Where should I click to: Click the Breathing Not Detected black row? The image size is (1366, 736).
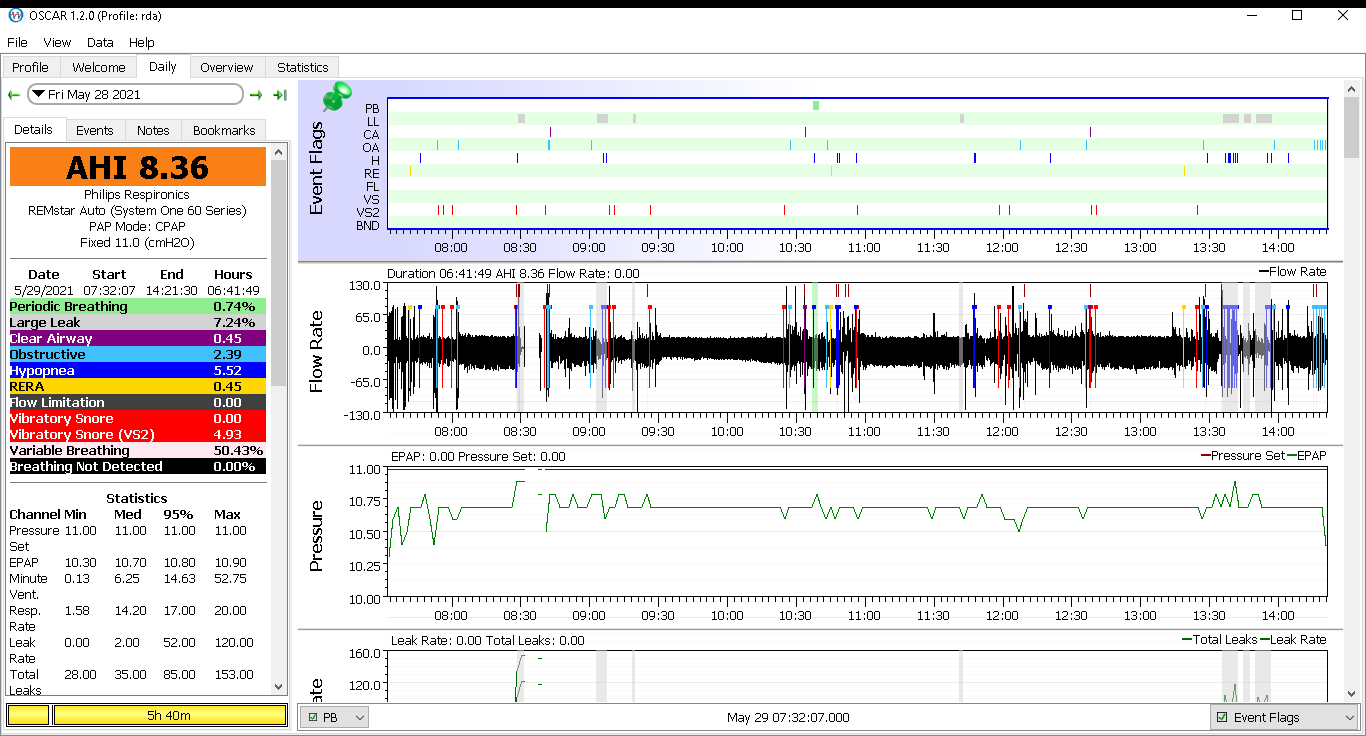tap(138, 466)
